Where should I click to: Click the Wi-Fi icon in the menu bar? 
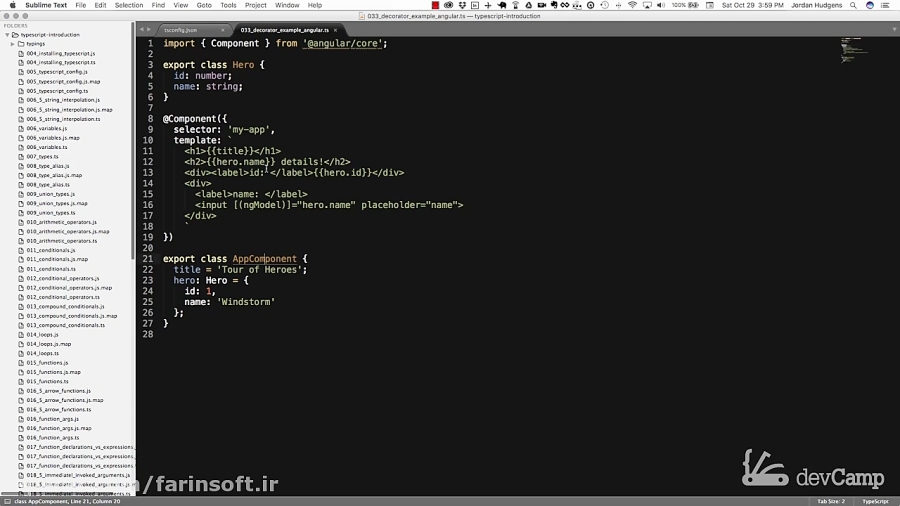633,5
